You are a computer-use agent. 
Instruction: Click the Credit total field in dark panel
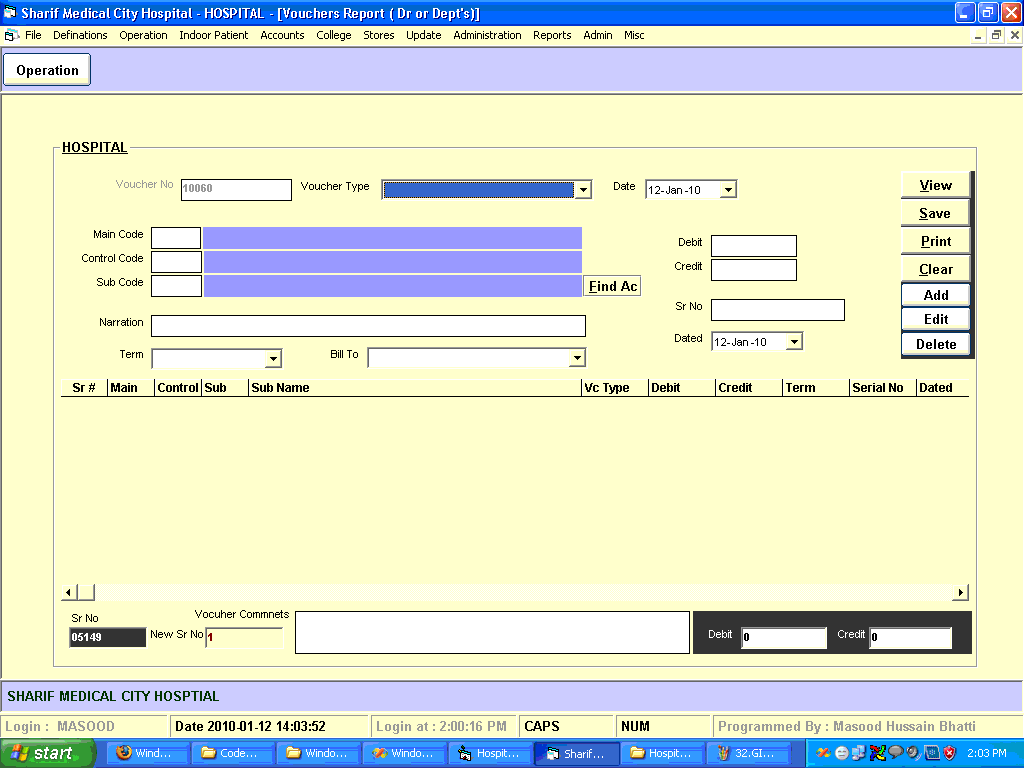910,637
